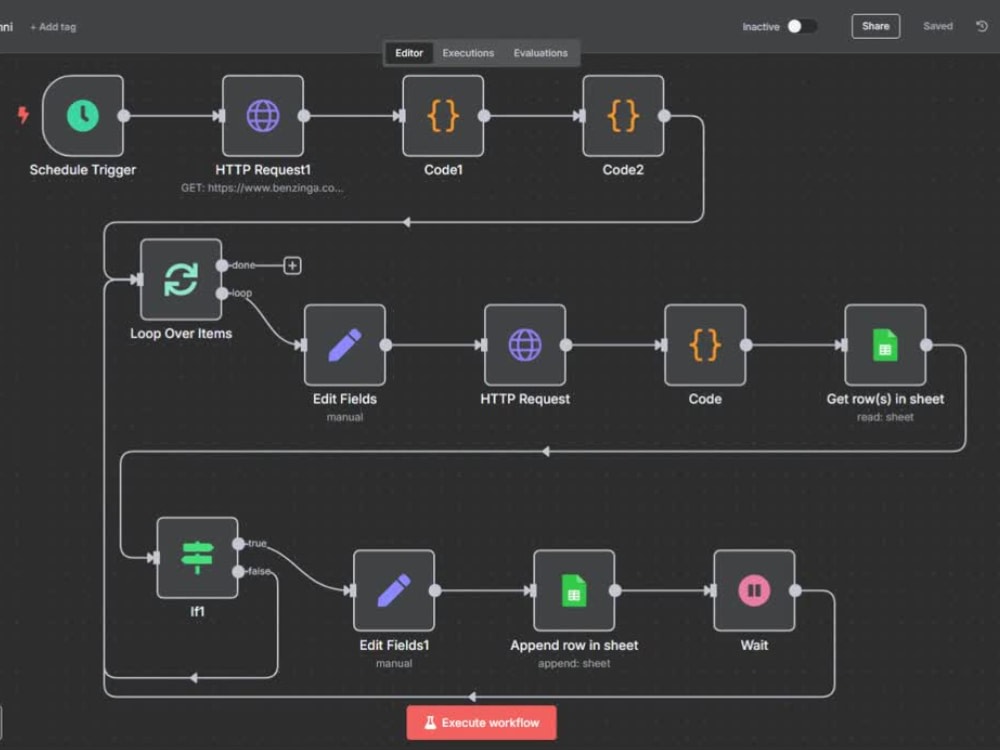Image resolution: width=1000 pixels, height=750 pixels.
Task: Click the 'manual' subtitle under Edit Fields1
Action: (x=394, y=663)
